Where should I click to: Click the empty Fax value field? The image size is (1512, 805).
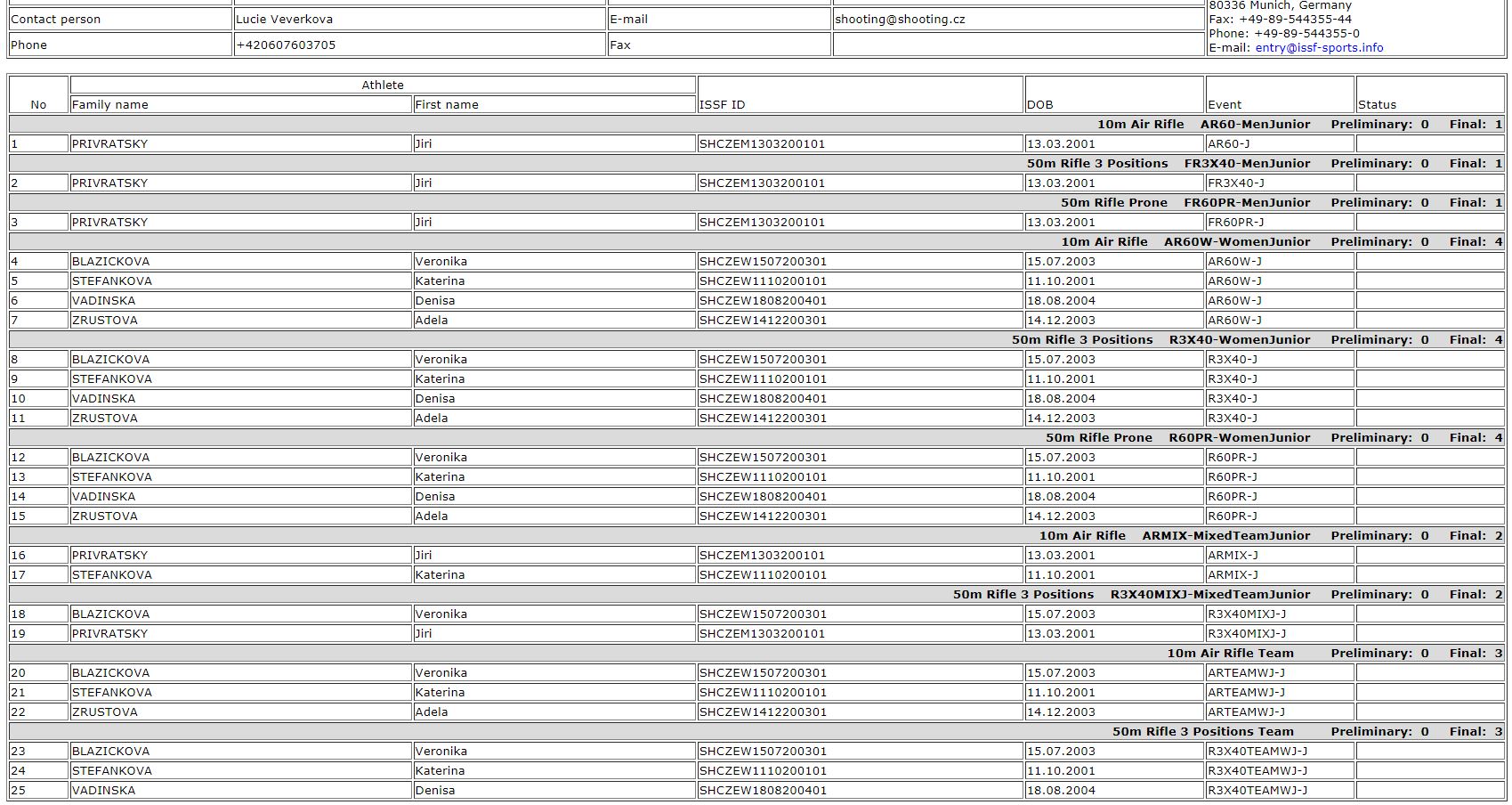click(x=1018, y=45)
